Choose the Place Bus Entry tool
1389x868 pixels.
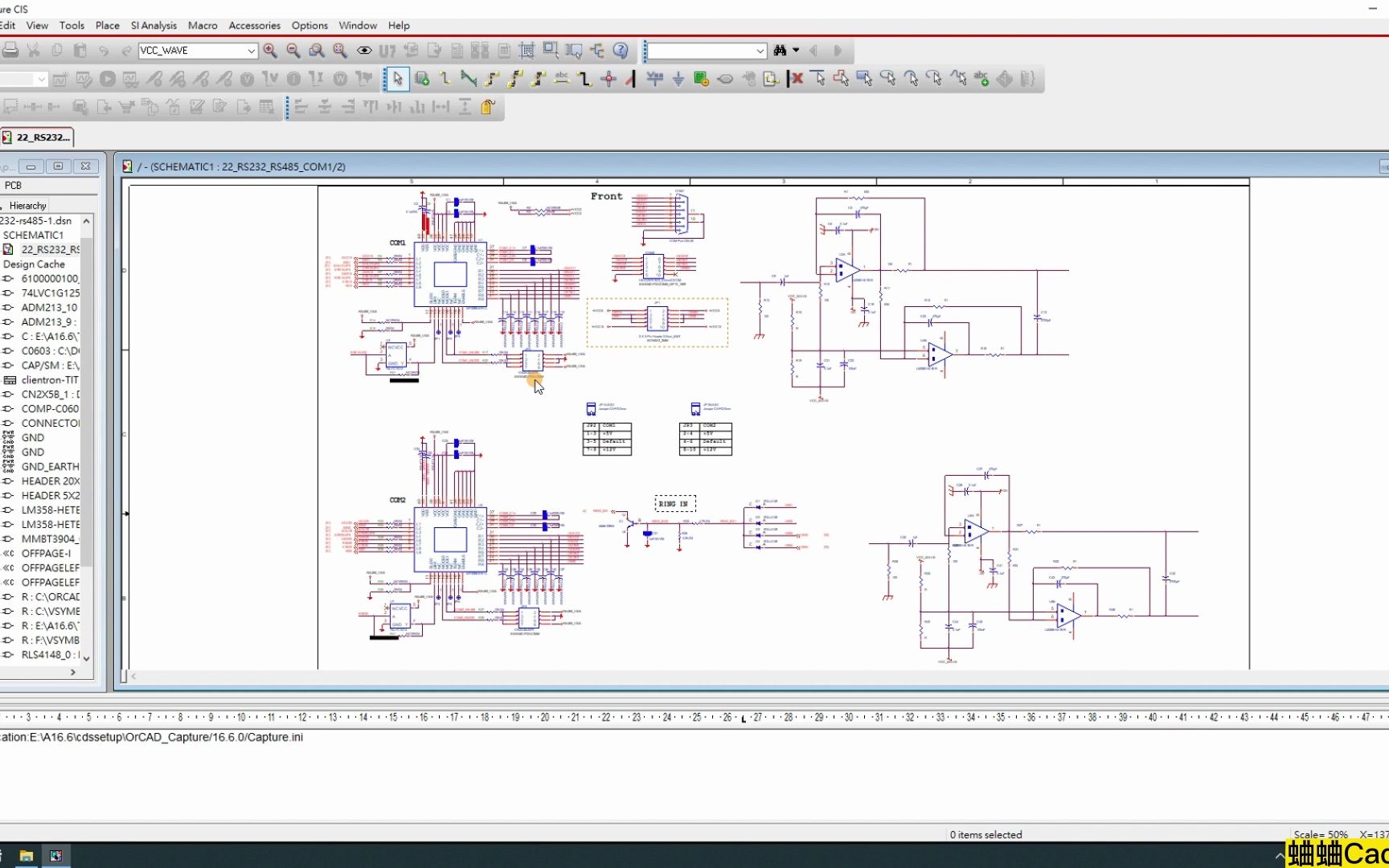[x=631, y=79]
